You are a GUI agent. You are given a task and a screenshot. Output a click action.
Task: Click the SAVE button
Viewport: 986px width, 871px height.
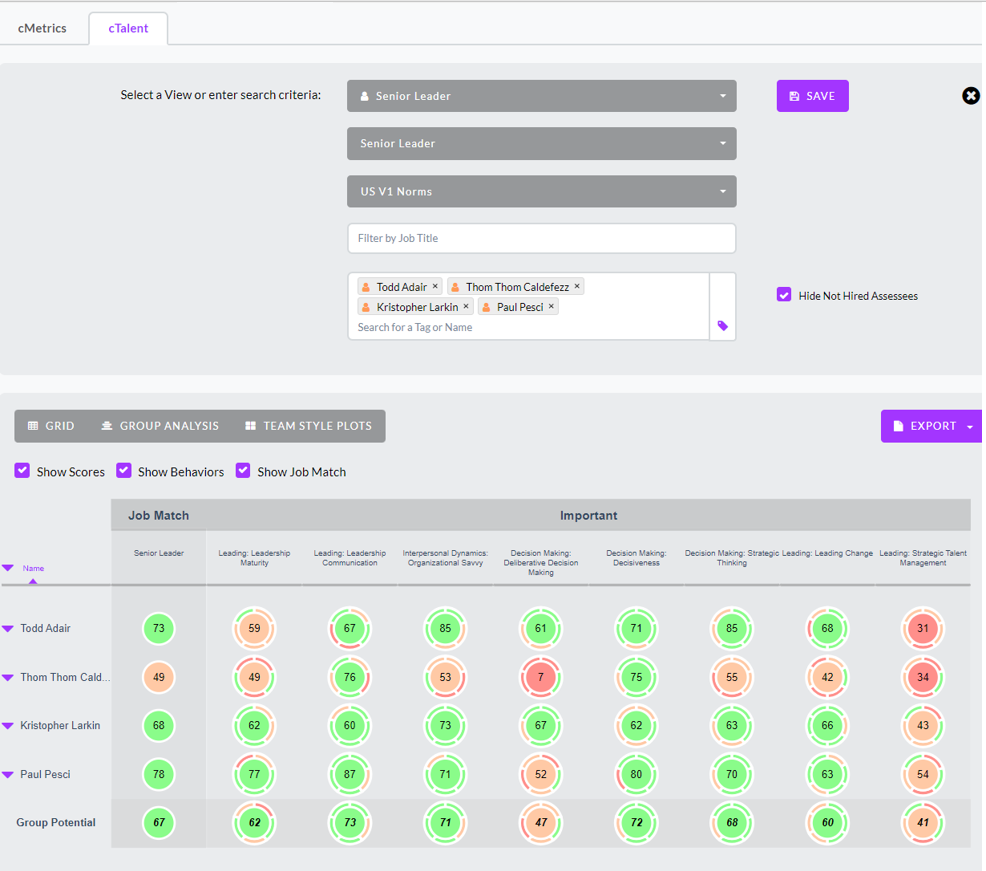click(x=812, y=95)
